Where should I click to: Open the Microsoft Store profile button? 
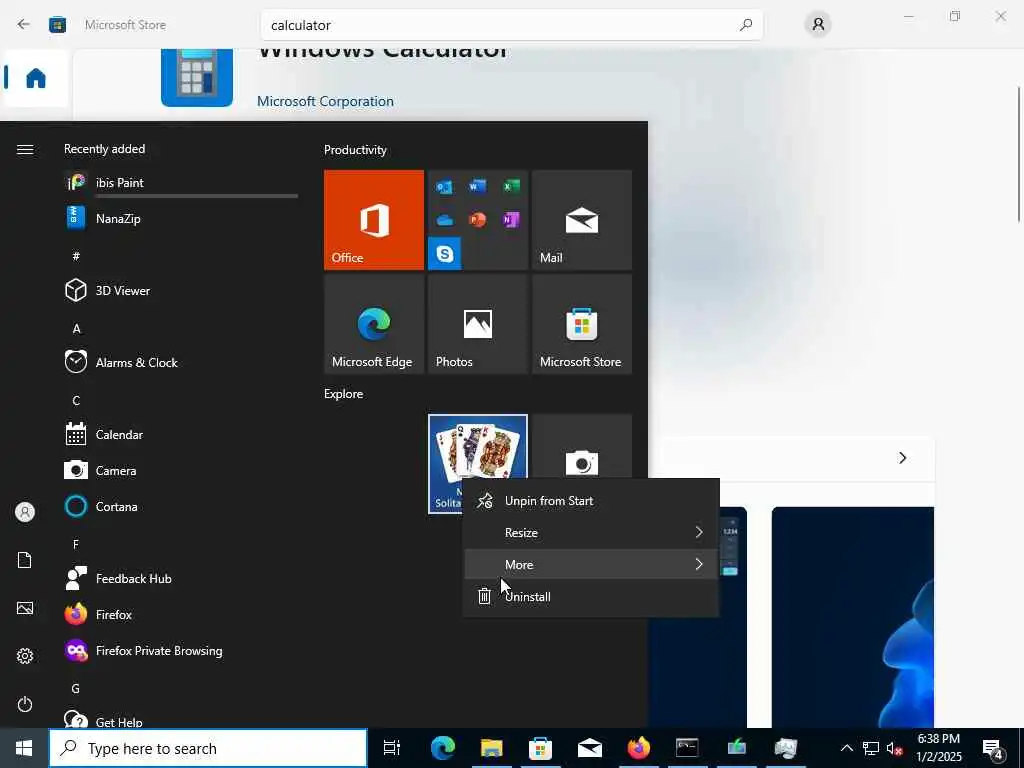click(818, 25)
